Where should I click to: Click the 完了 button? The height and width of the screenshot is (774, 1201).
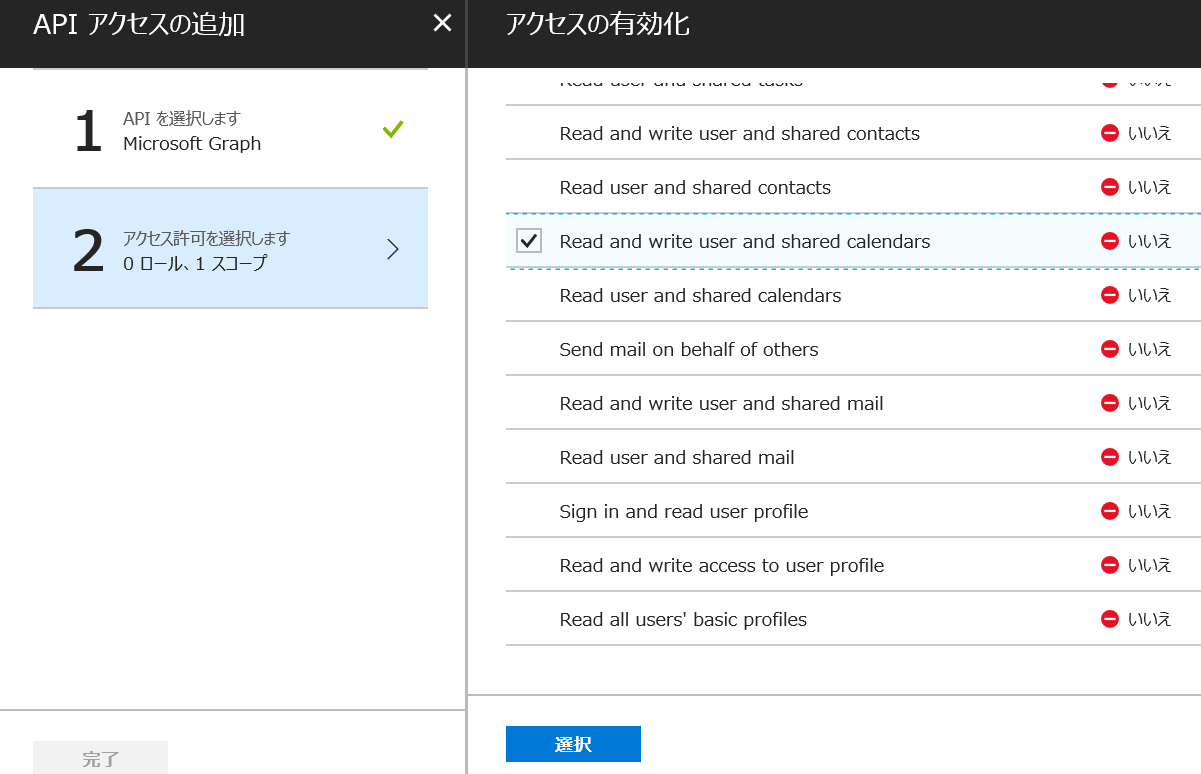(x=100, y=757)
